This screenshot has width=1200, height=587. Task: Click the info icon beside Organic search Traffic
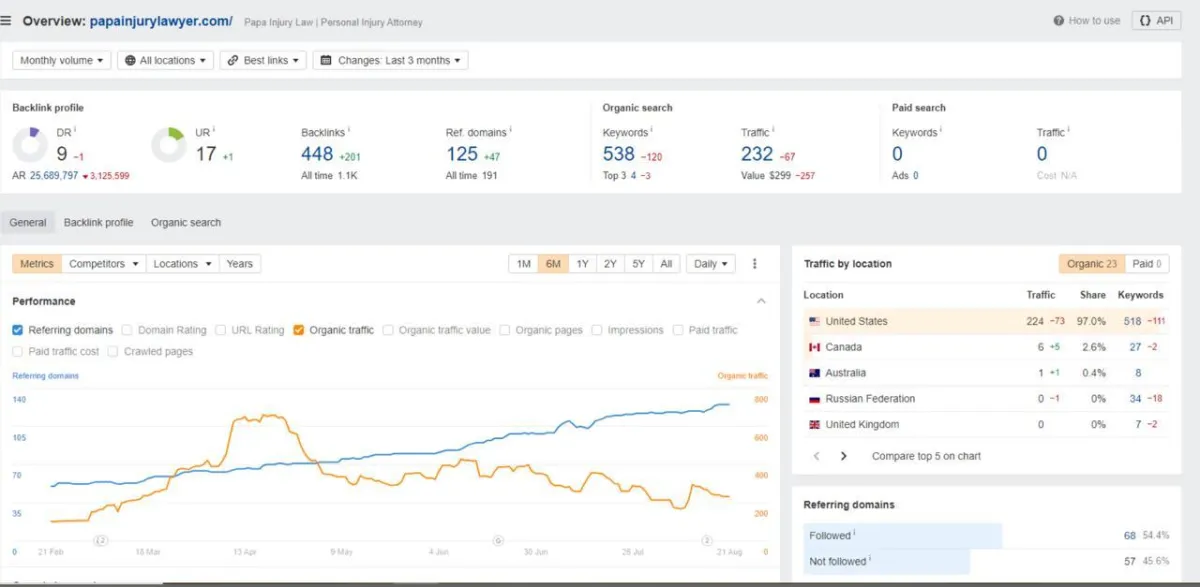(x=775, y=130)
